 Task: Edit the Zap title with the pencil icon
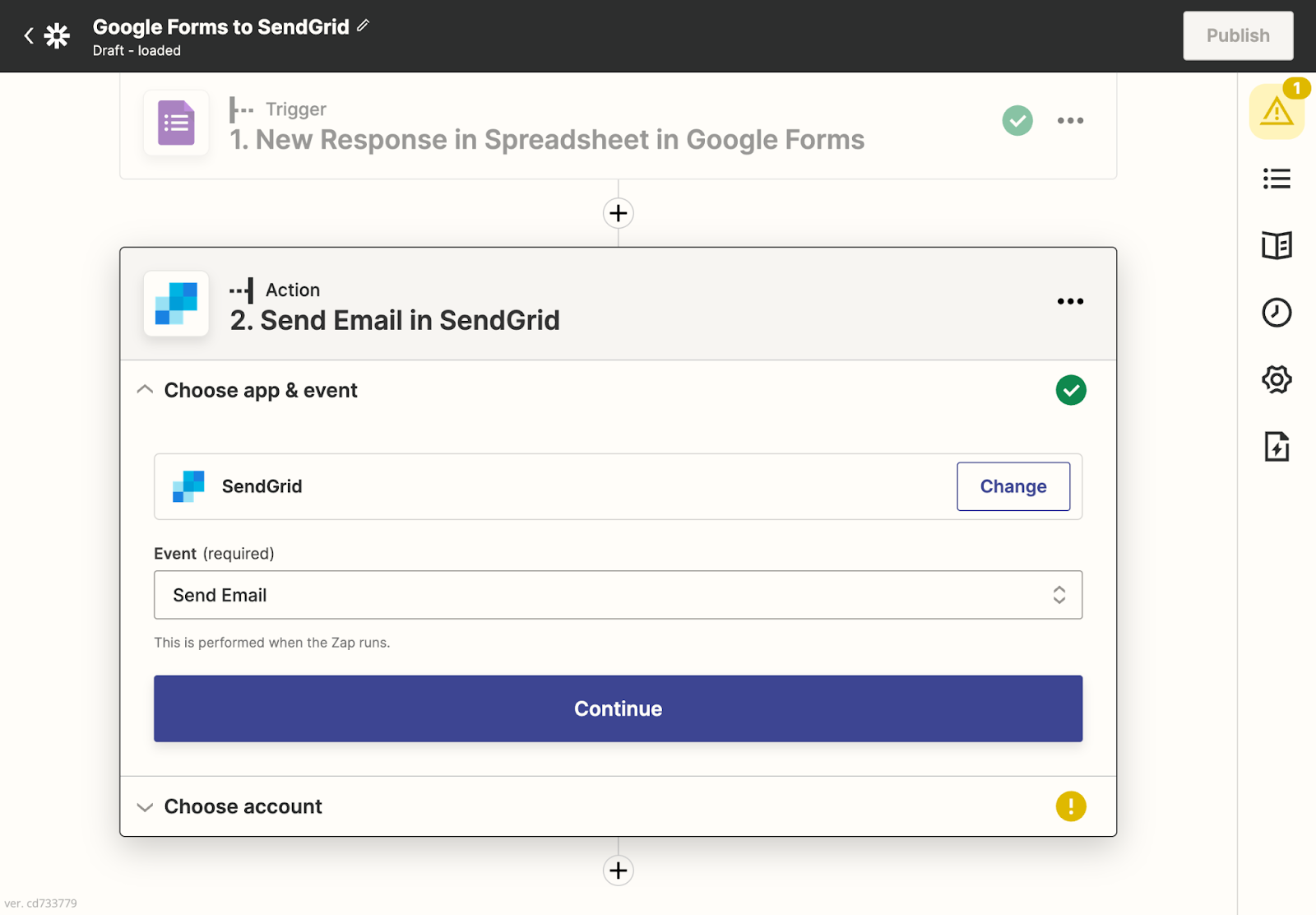pyautogui.click(x=363, y=26)
